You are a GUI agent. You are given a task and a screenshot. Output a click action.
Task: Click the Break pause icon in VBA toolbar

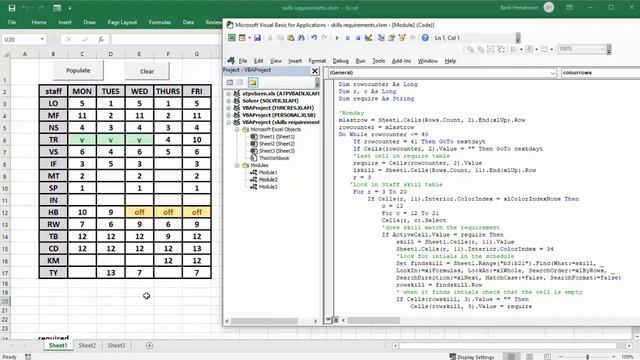tap(347, 38)
